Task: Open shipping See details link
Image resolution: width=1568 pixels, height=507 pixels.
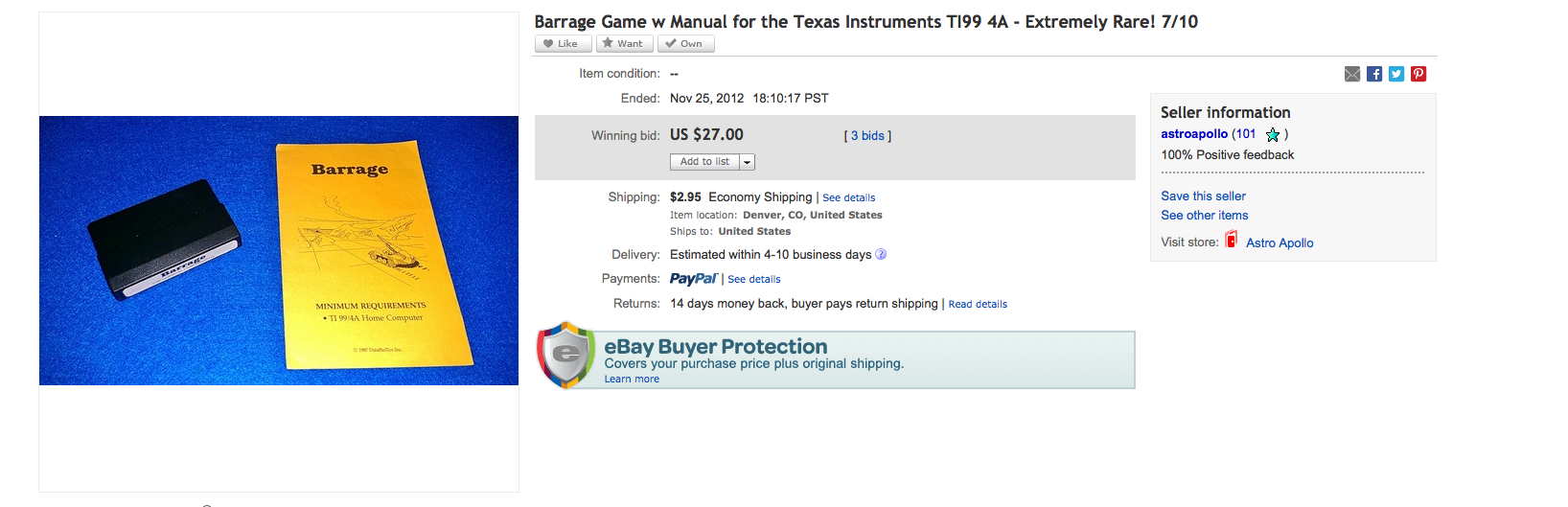Action: [849, 198]
